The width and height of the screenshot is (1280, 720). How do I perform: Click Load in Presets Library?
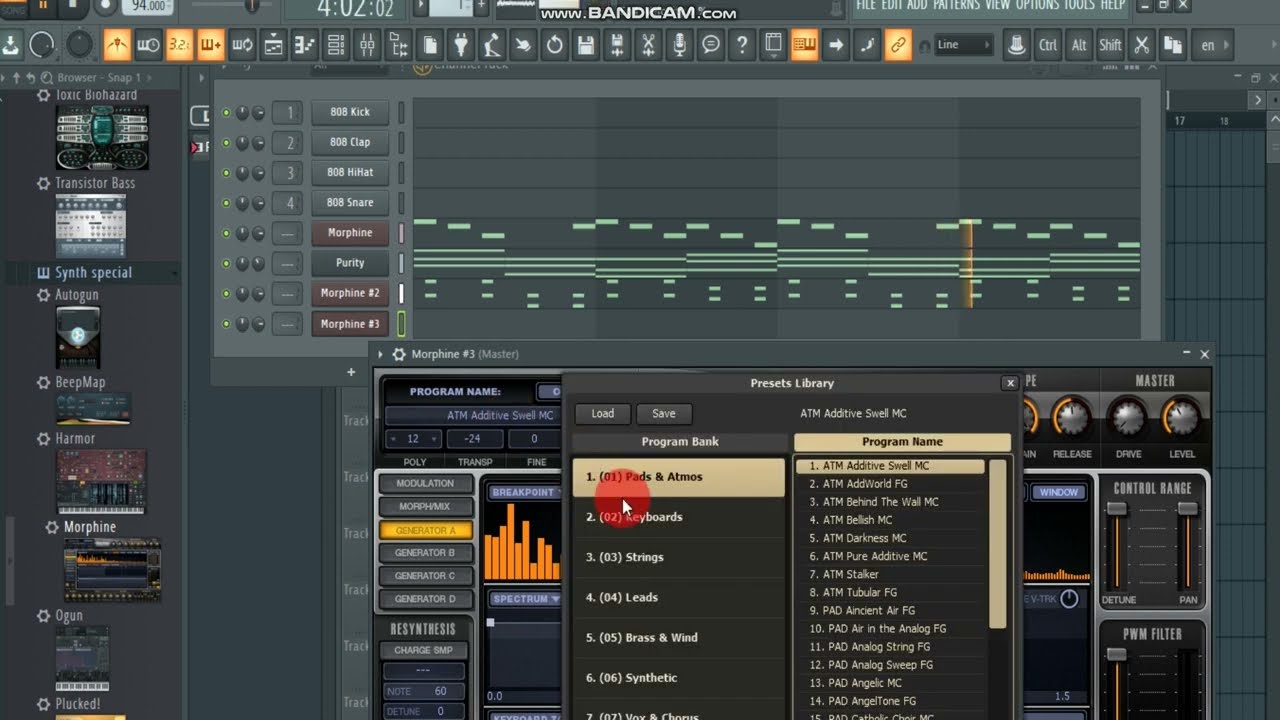(x=603, y=413)
